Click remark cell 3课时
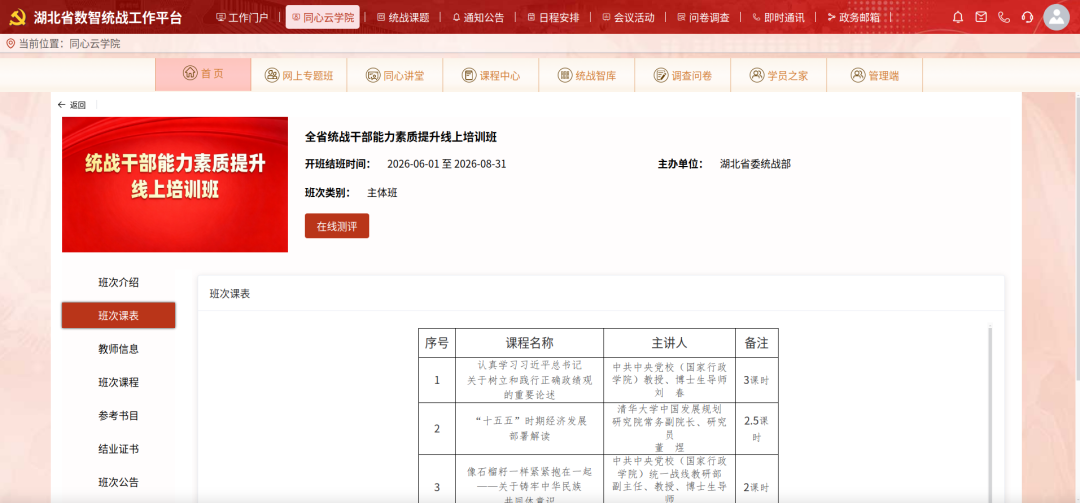This screenshot has height=503, width=1080. click(757, 380)
